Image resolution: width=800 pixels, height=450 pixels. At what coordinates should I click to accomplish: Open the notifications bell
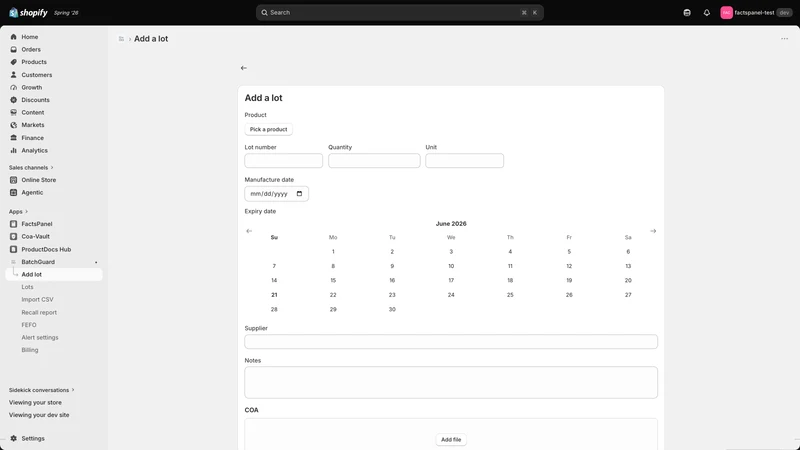point(707,13)
